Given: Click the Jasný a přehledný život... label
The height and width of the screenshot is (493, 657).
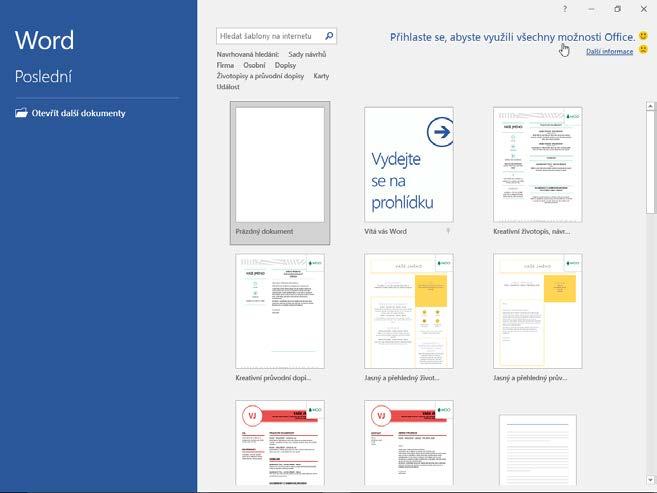Looking at the screenshot, I should click(x=402, y=378).
